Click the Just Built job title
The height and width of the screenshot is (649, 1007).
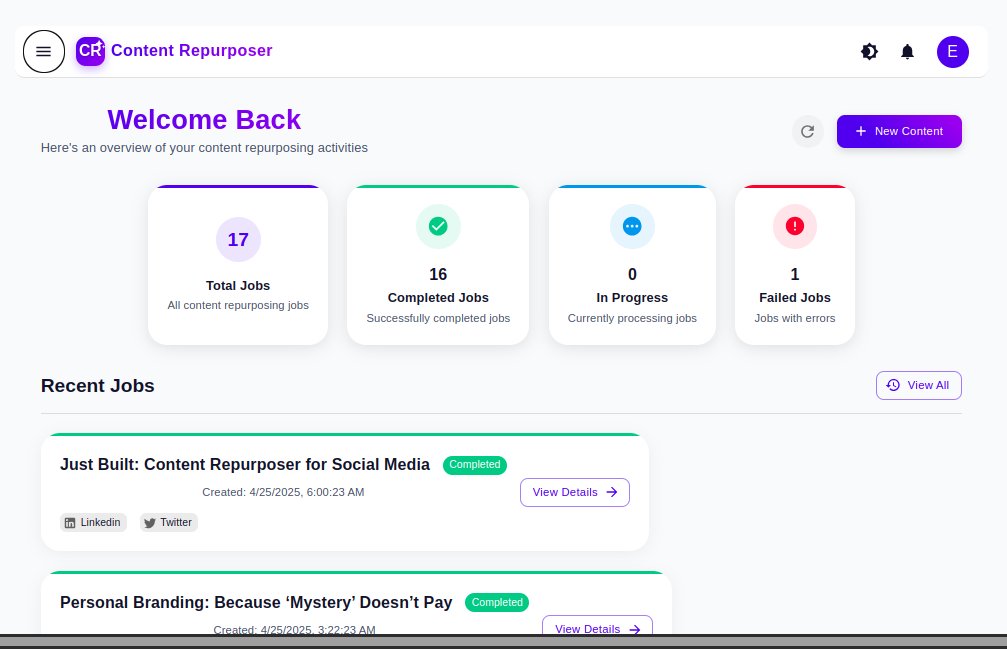[x=245, y=465]
